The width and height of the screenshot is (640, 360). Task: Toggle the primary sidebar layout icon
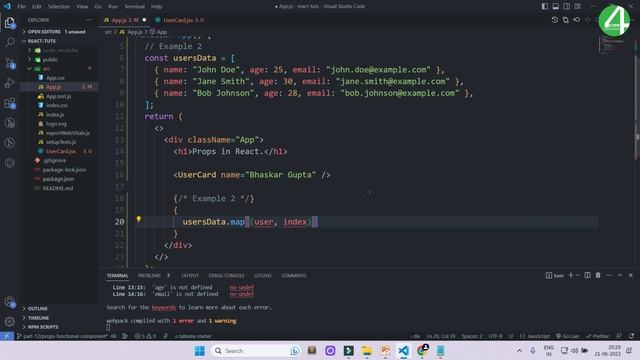click(544, 7)
